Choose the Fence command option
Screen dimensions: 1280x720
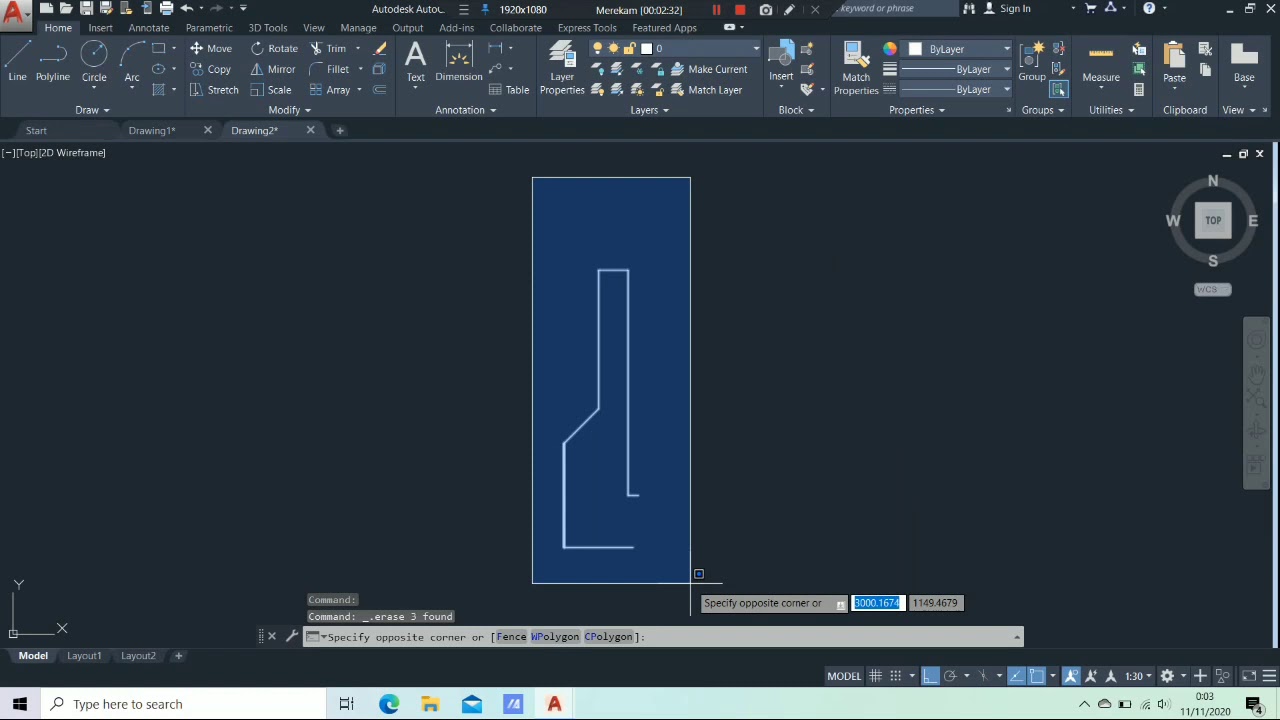point(510,637)
